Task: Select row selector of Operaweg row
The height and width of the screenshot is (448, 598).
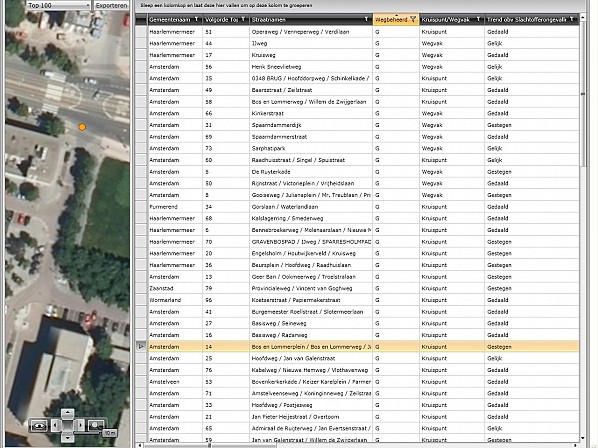Action: (x=141, y=32)
